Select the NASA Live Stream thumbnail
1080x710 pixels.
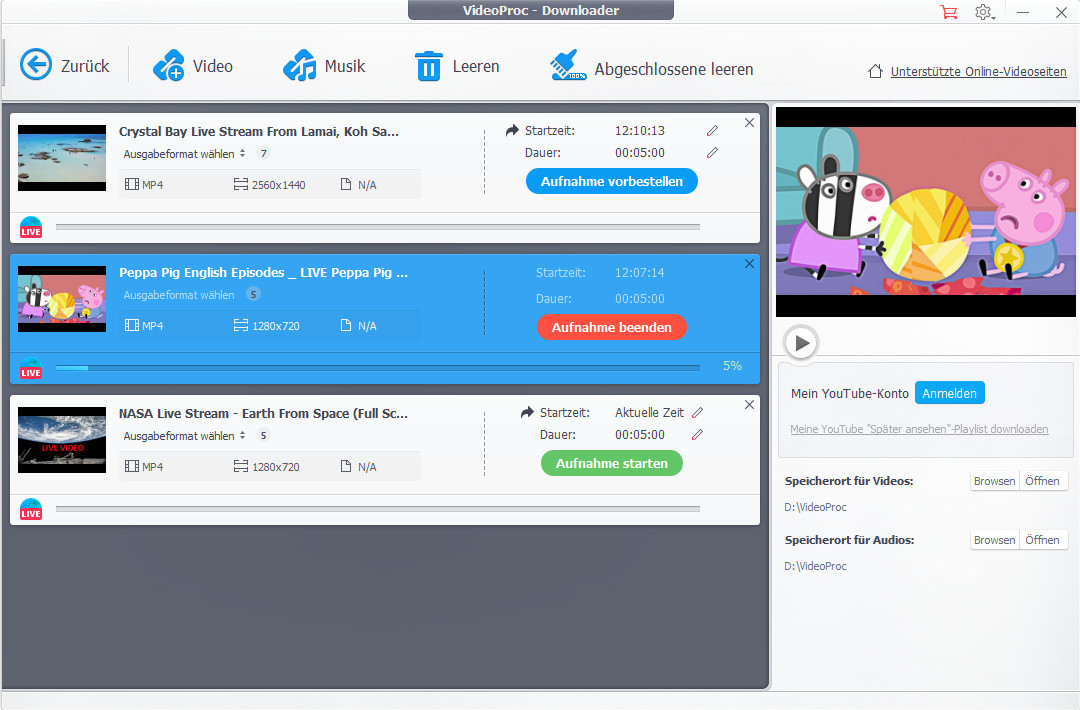click(x=62, y=440)
